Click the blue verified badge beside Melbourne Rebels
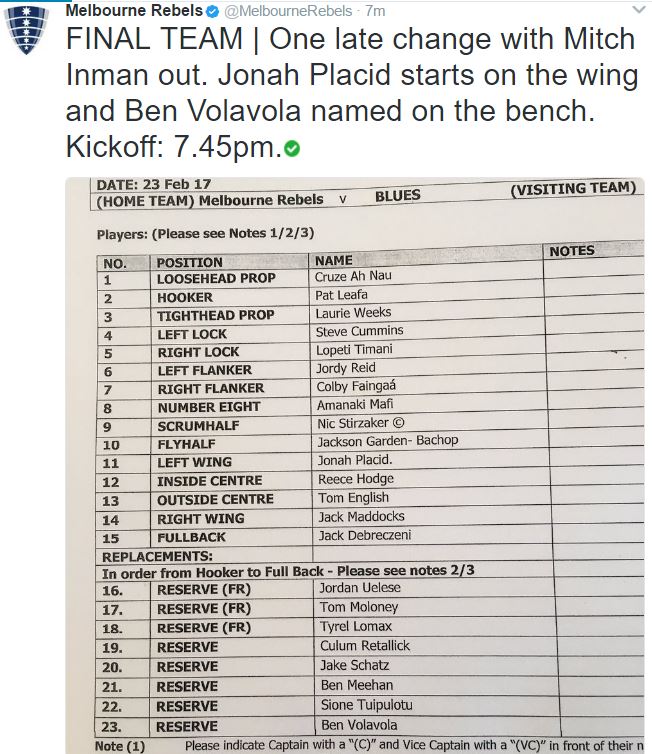652x754 pixels. (213, 12)
